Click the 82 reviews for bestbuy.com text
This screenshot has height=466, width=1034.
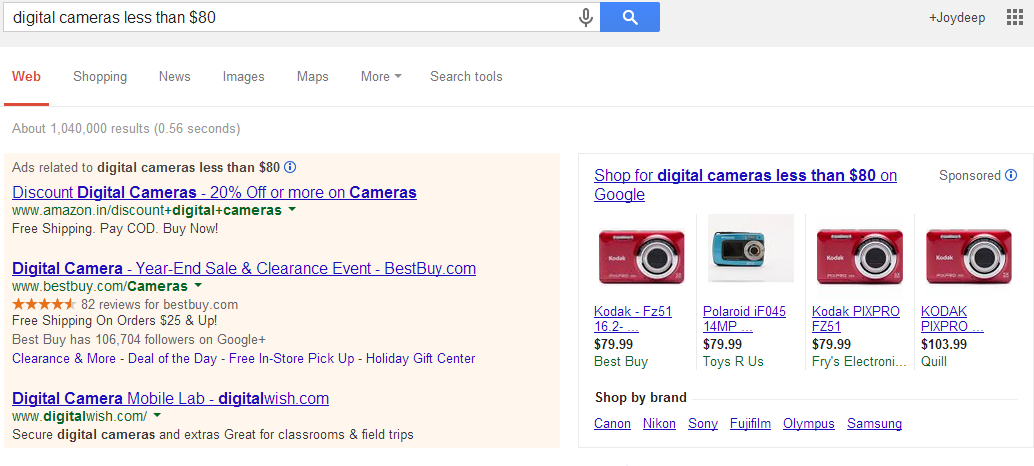click(x=160, y=305)
